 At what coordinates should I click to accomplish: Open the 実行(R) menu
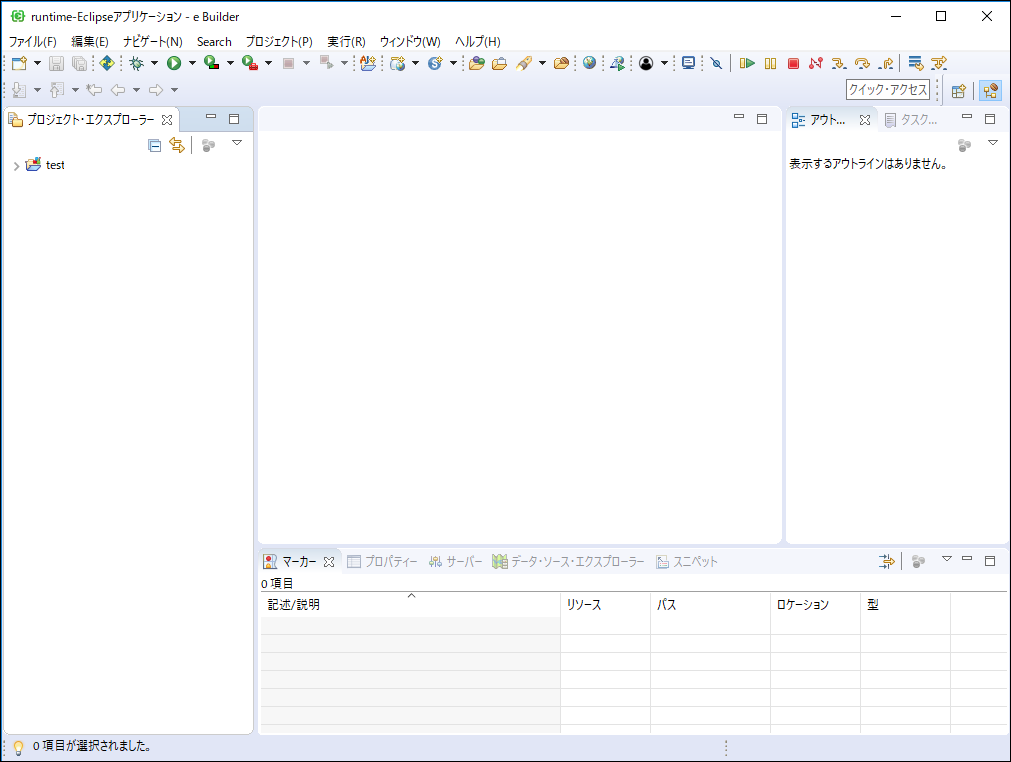click(346, 41)
